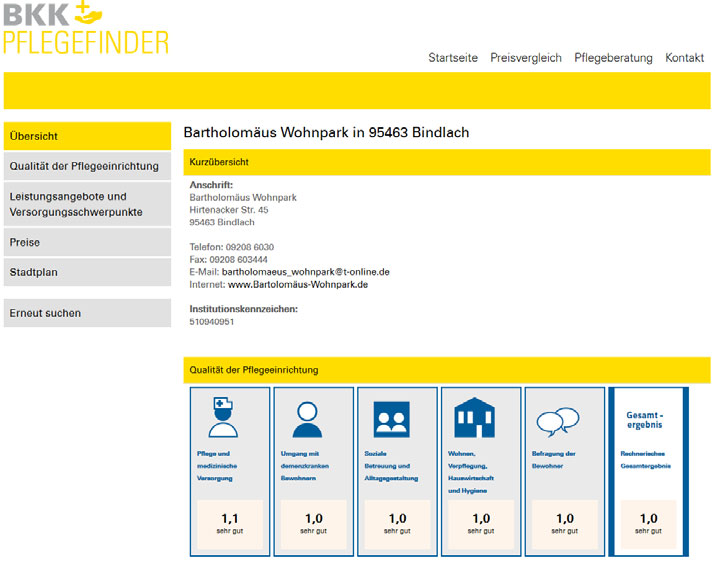
Task: Click the score box under Wohnen, Verpflegung
Action: (x=481, y=524)
